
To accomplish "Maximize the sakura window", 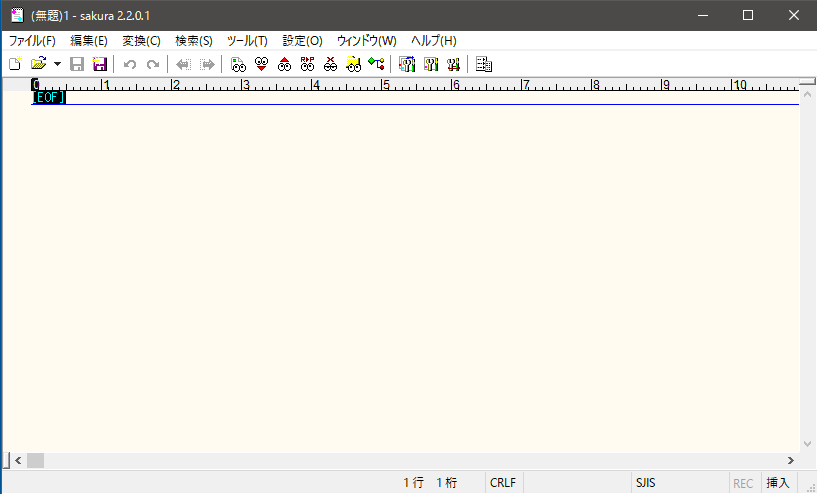I will 748,15.
